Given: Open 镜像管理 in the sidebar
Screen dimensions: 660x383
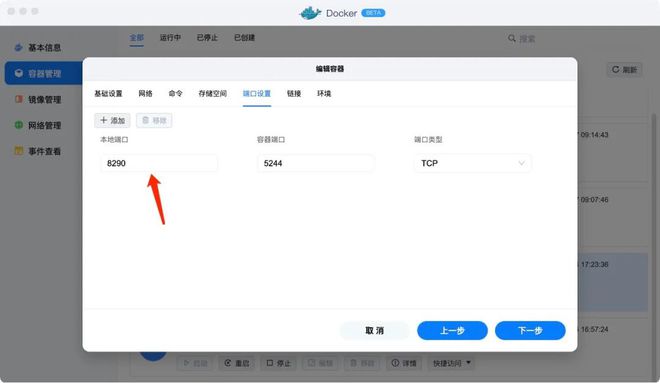Looking at the screenshot, I should [38, 99].
